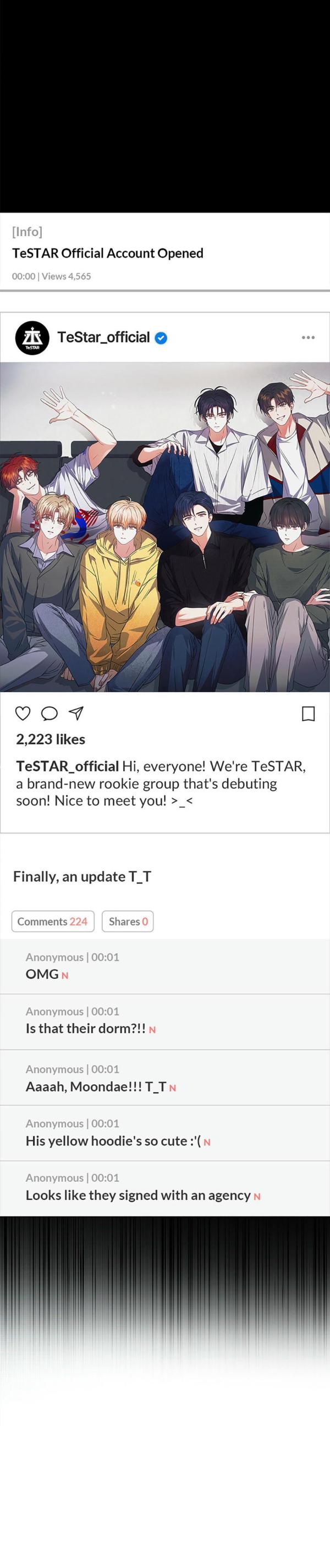The width and height of the screenshot is (330, 1568).
Task: Select the "OMG" comment
Action: coord(165,967)
